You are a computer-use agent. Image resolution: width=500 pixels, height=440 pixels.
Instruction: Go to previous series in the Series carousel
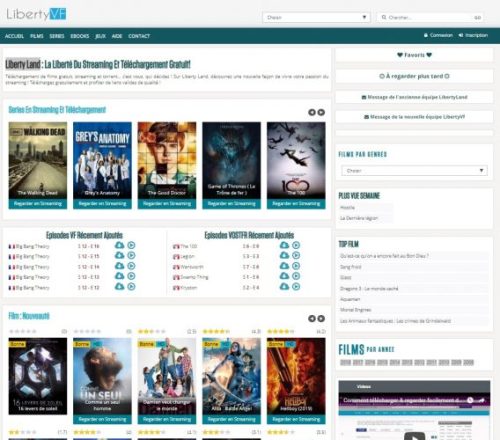(312, 112)
